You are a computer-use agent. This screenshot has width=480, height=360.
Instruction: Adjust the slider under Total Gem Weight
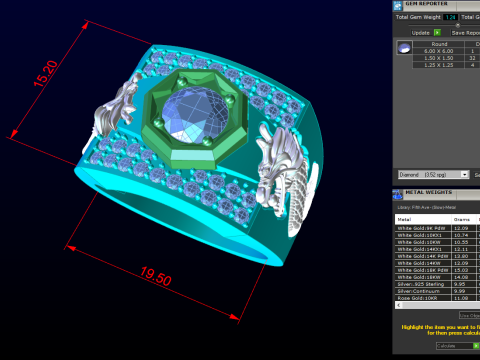[x=458, y=25]
